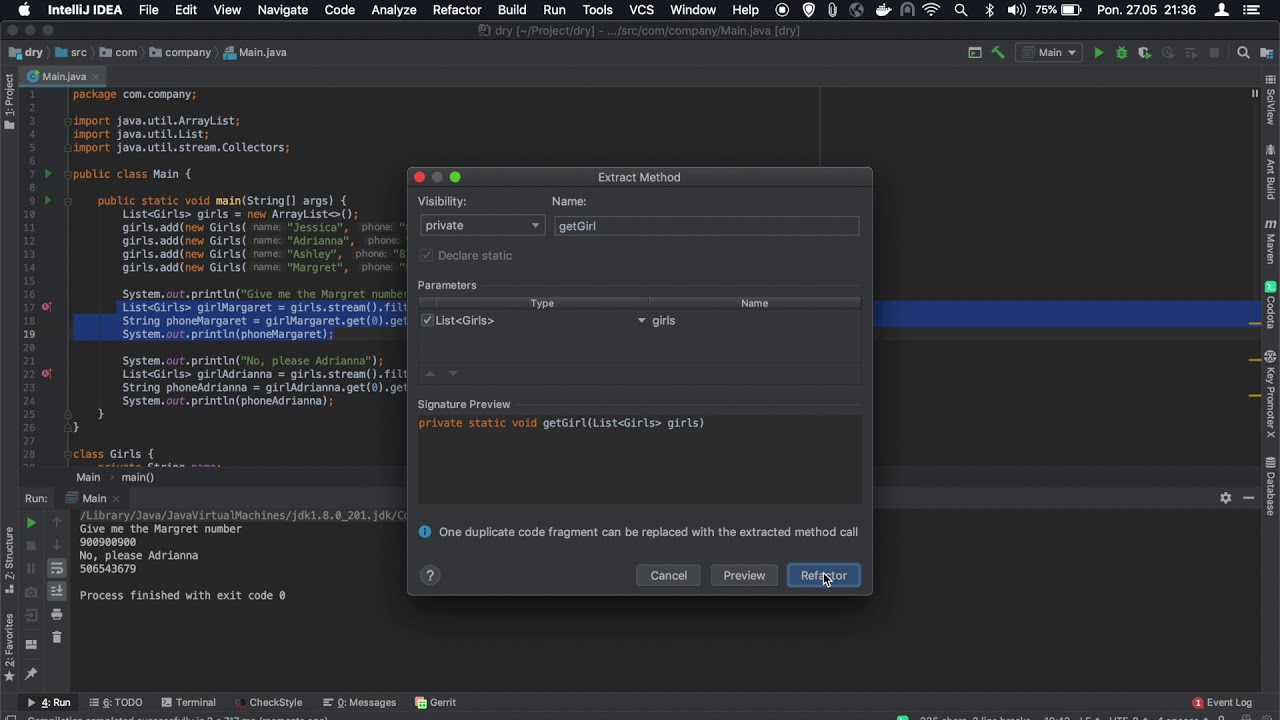
Task: Open the Event Log
Action: pyautogui.click(x=1223, y=702)
